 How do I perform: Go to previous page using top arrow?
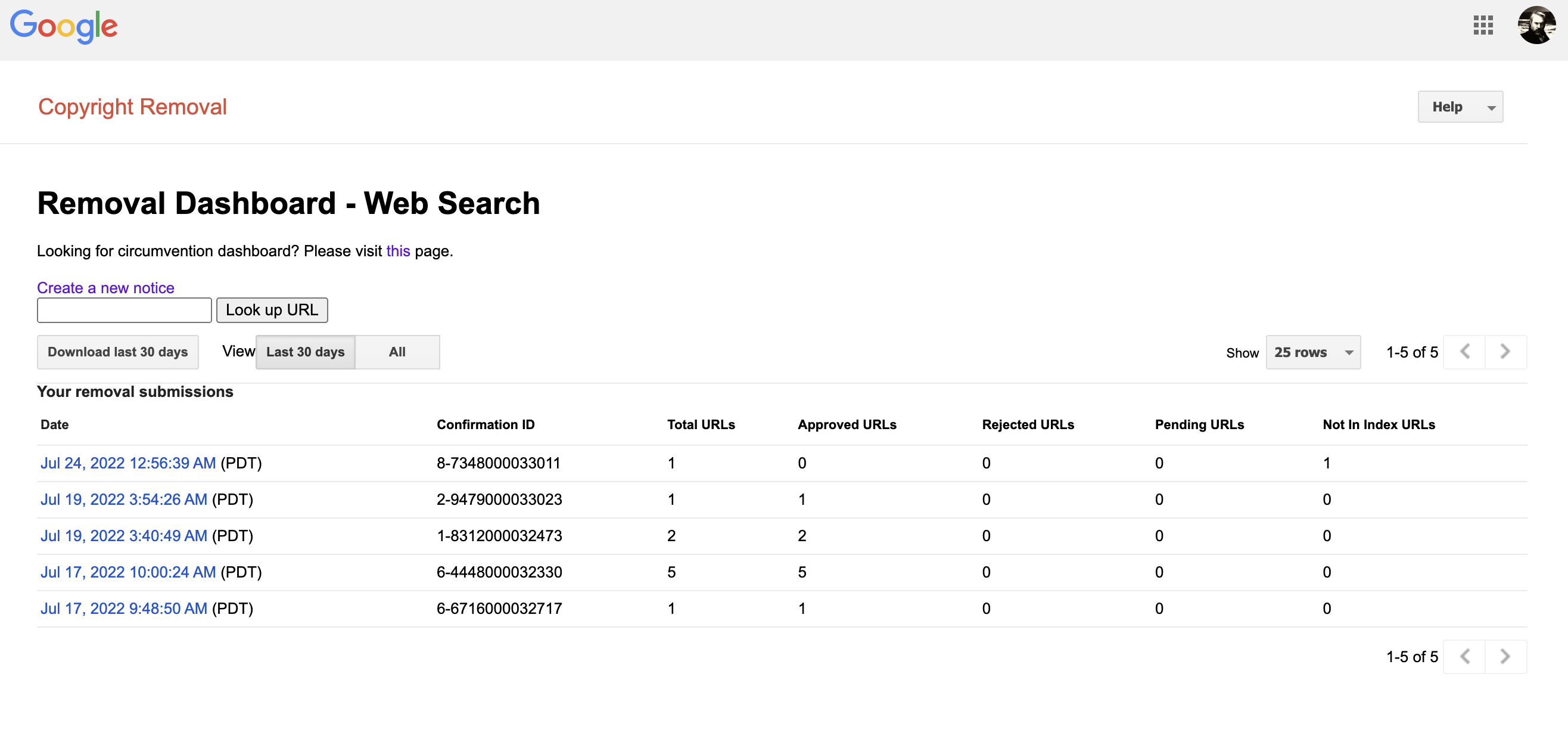(1464, 352)
